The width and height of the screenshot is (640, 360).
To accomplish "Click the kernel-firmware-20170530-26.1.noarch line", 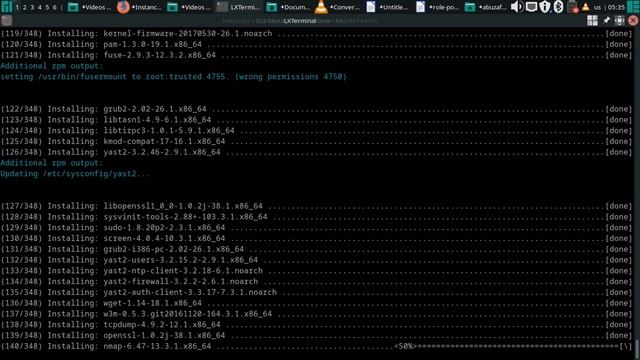I will [x=316, y=33].
